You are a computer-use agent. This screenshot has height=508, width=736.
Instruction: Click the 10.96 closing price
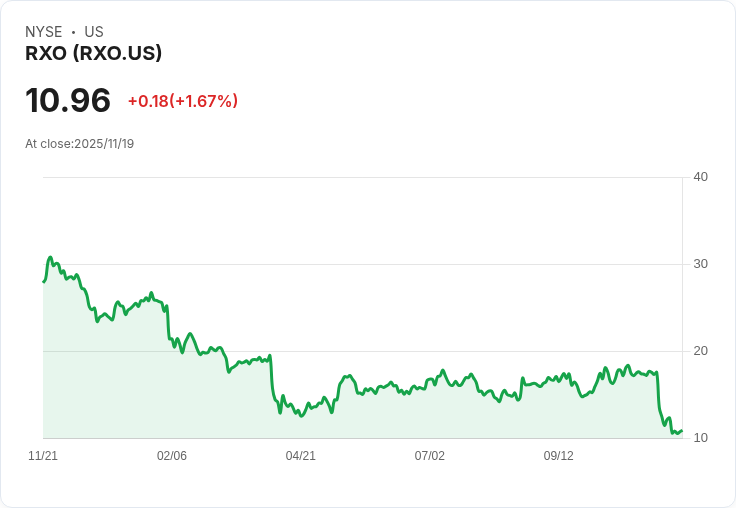point(68,101)
